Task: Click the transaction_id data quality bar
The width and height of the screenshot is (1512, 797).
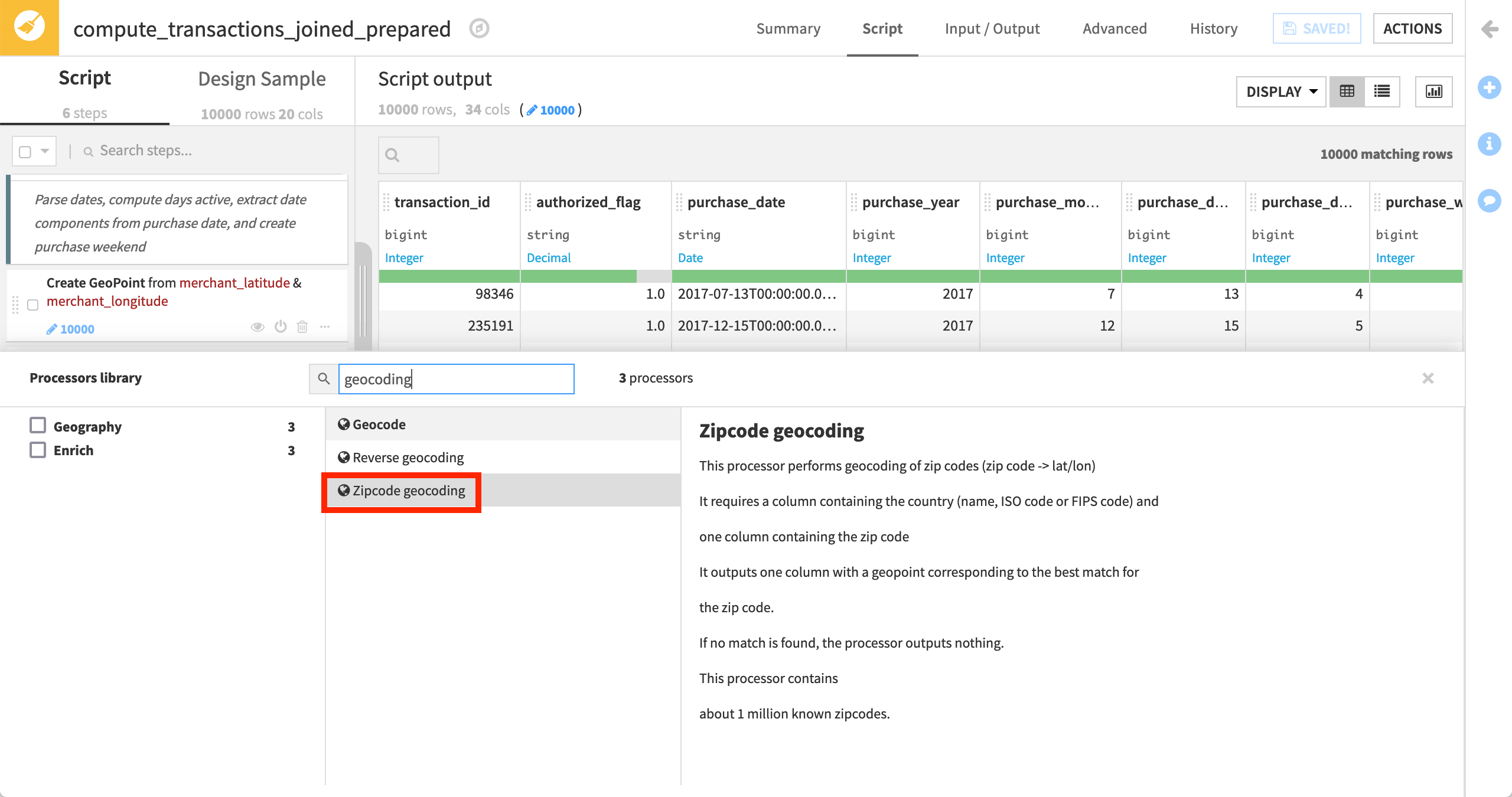Action: 449,276
